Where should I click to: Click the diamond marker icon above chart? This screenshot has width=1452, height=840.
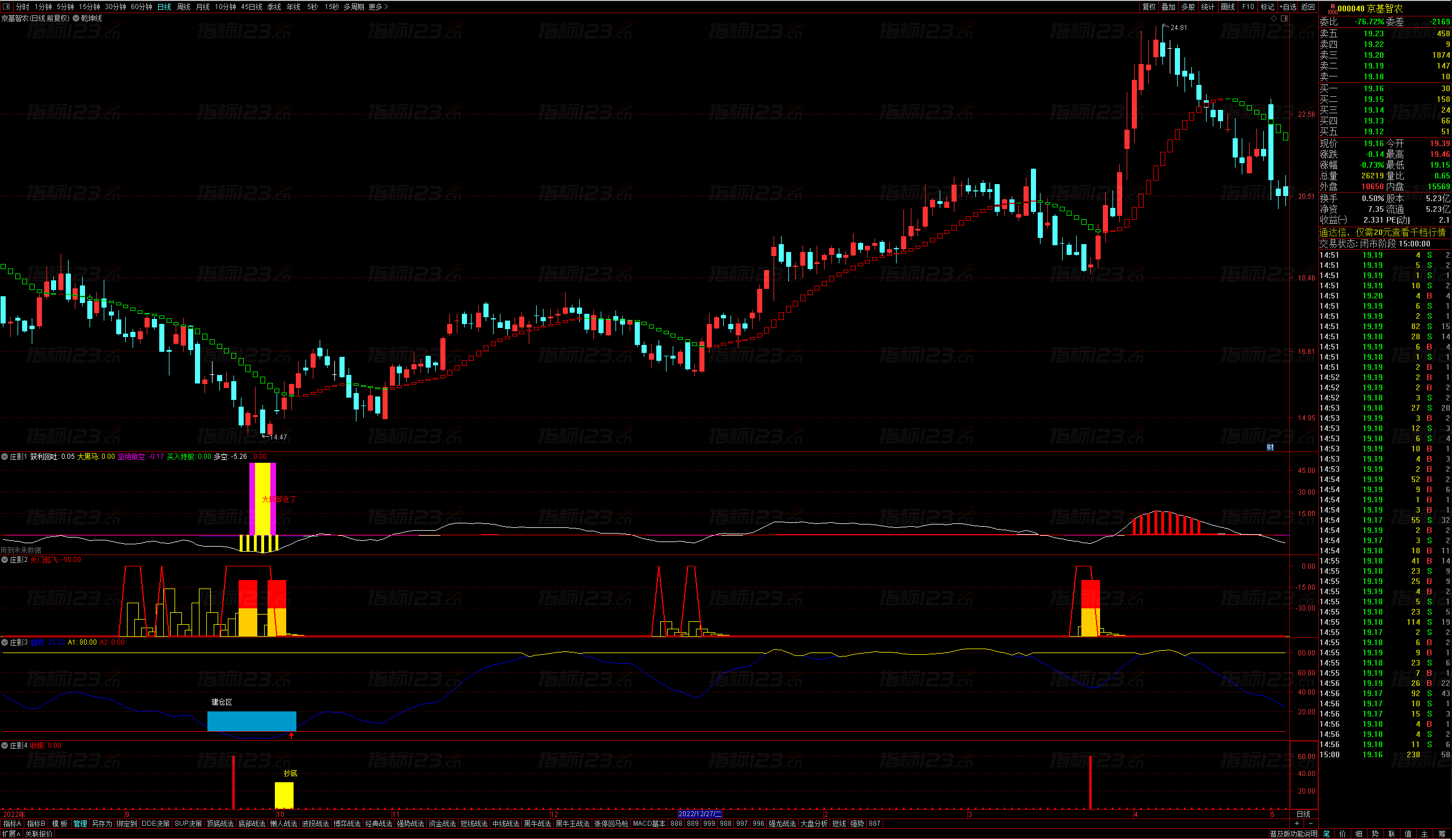[x=1273, y=19]
